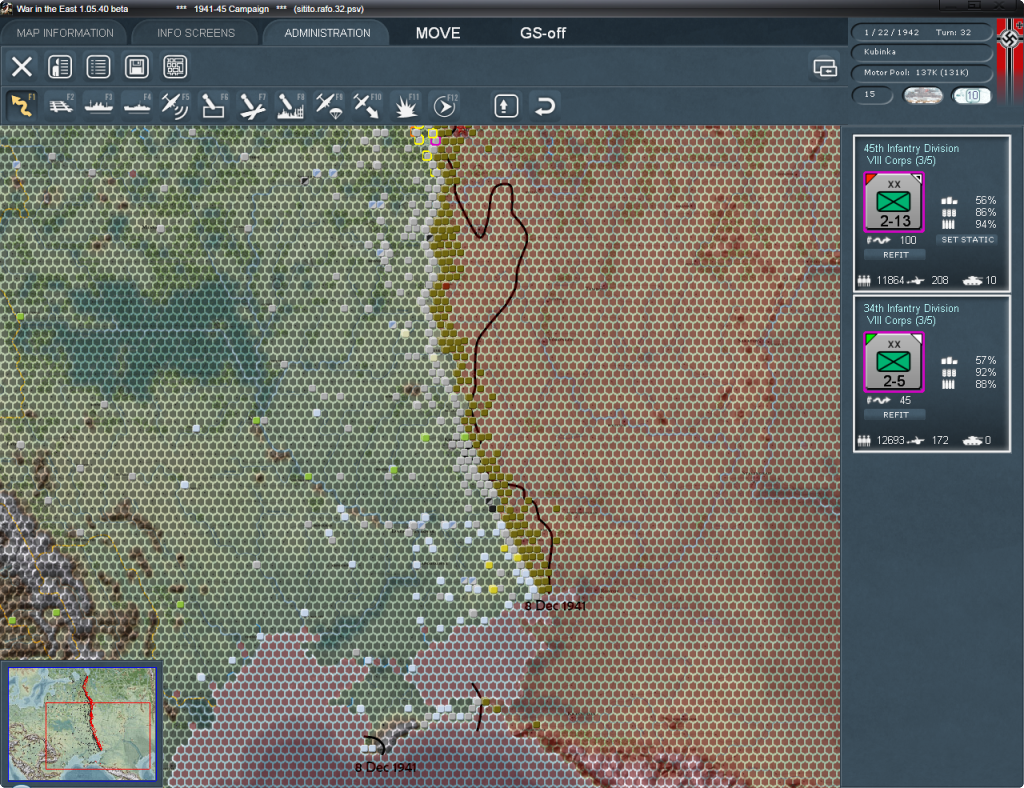Choose the F4 amphibious transport mode
Screen dimensions: 1024x788
click(136, 105)
